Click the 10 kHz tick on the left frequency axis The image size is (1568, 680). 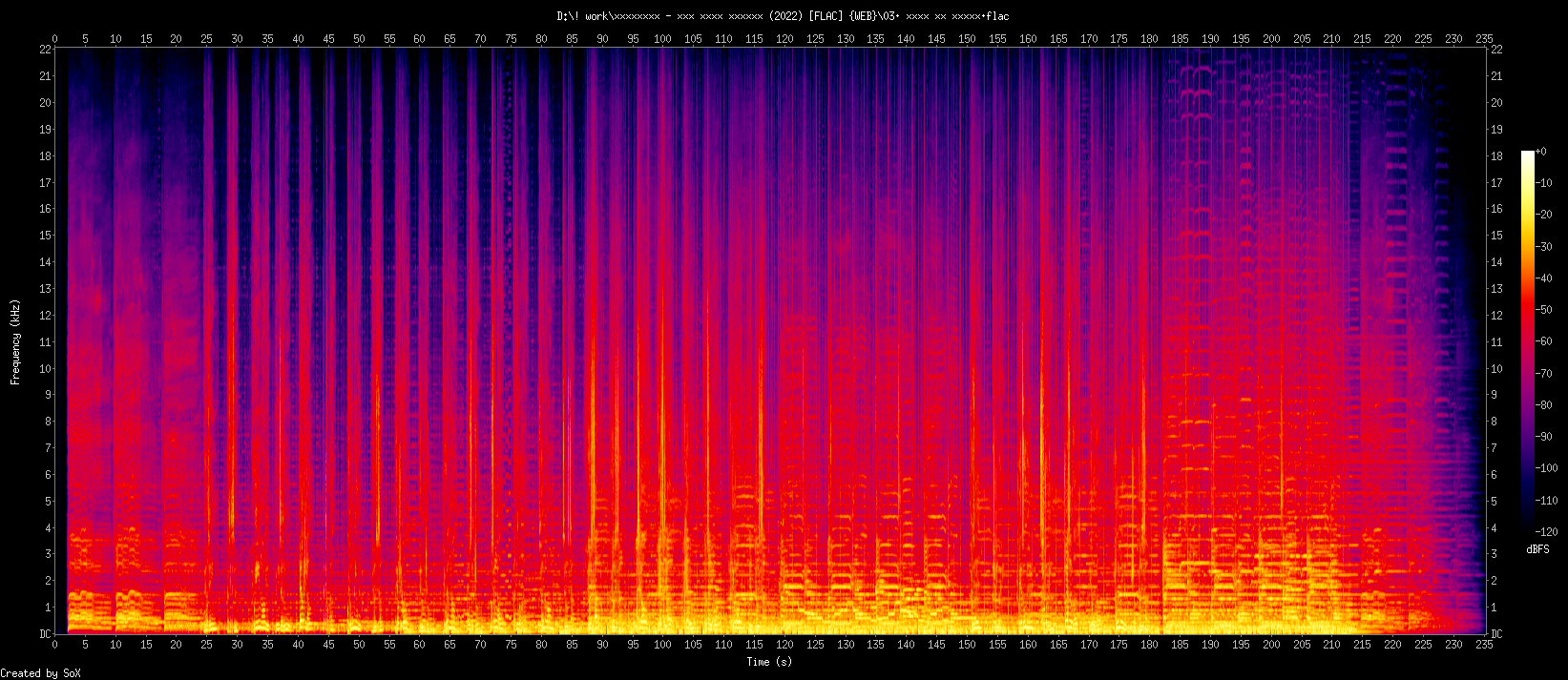point(45,368)
